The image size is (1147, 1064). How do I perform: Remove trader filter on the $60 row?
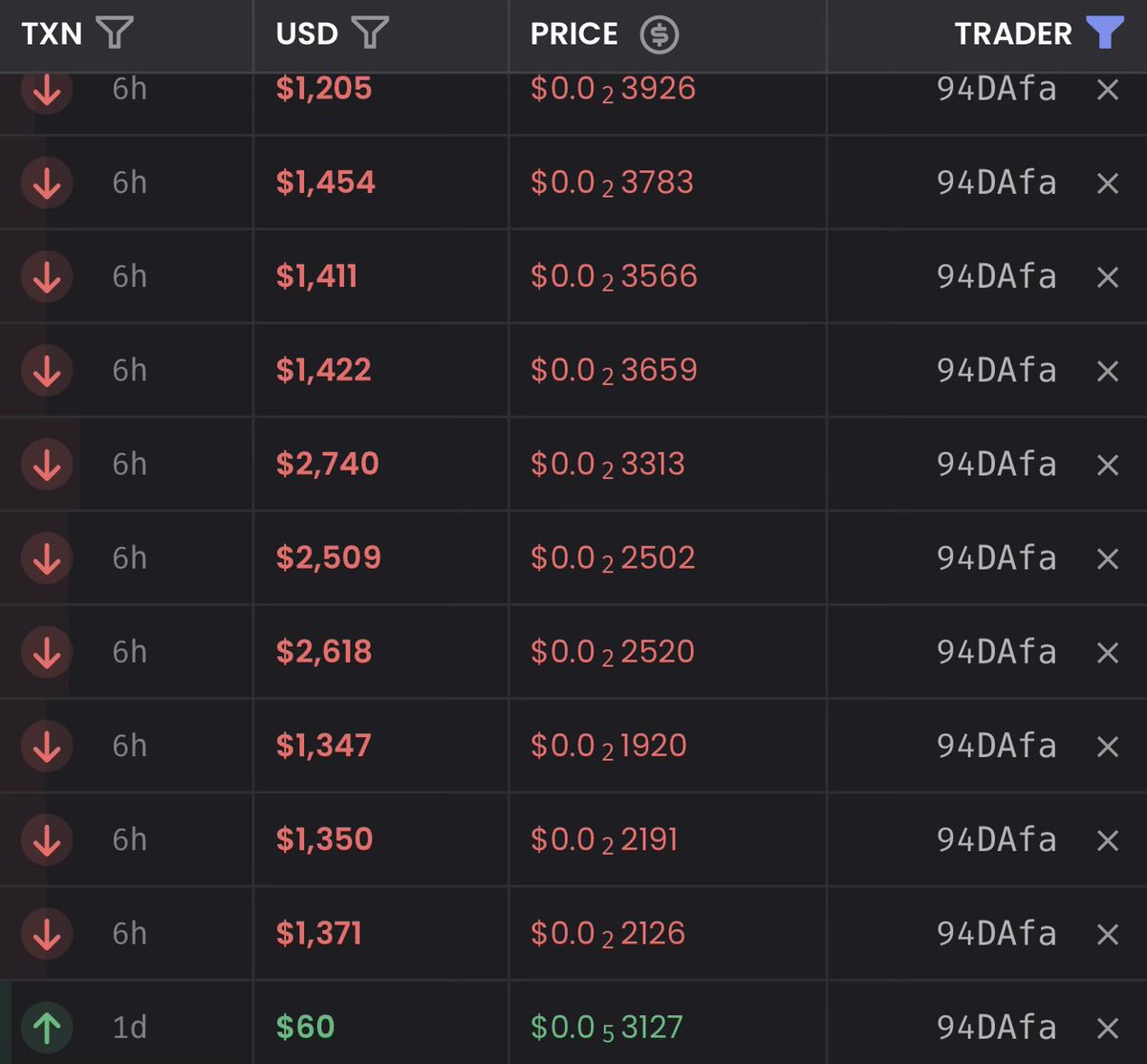pos(1107,1028)
